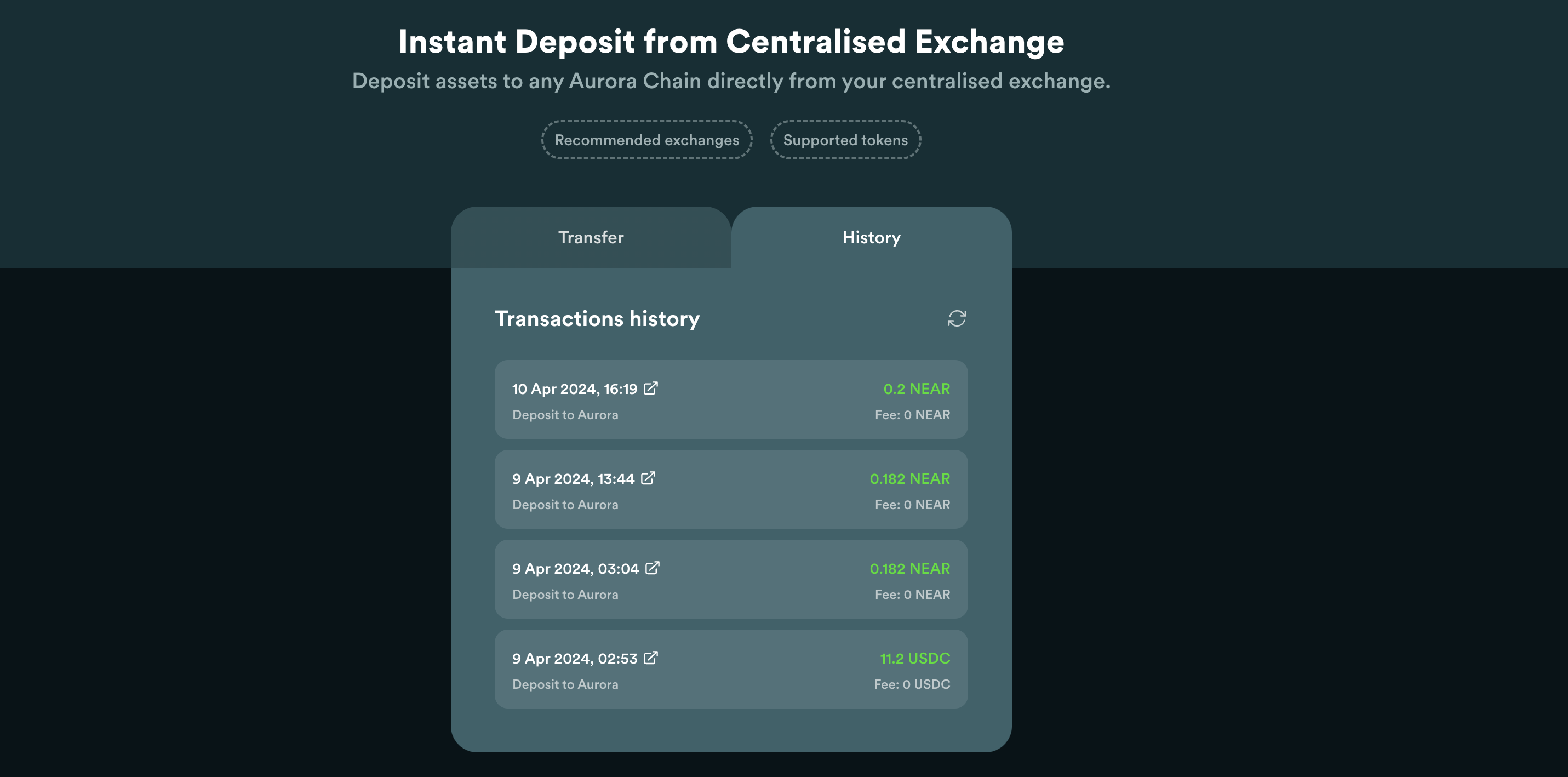Open the Recommended exchanges list
The width and height of the screenshot is (1568, 777).
(646, 140)
